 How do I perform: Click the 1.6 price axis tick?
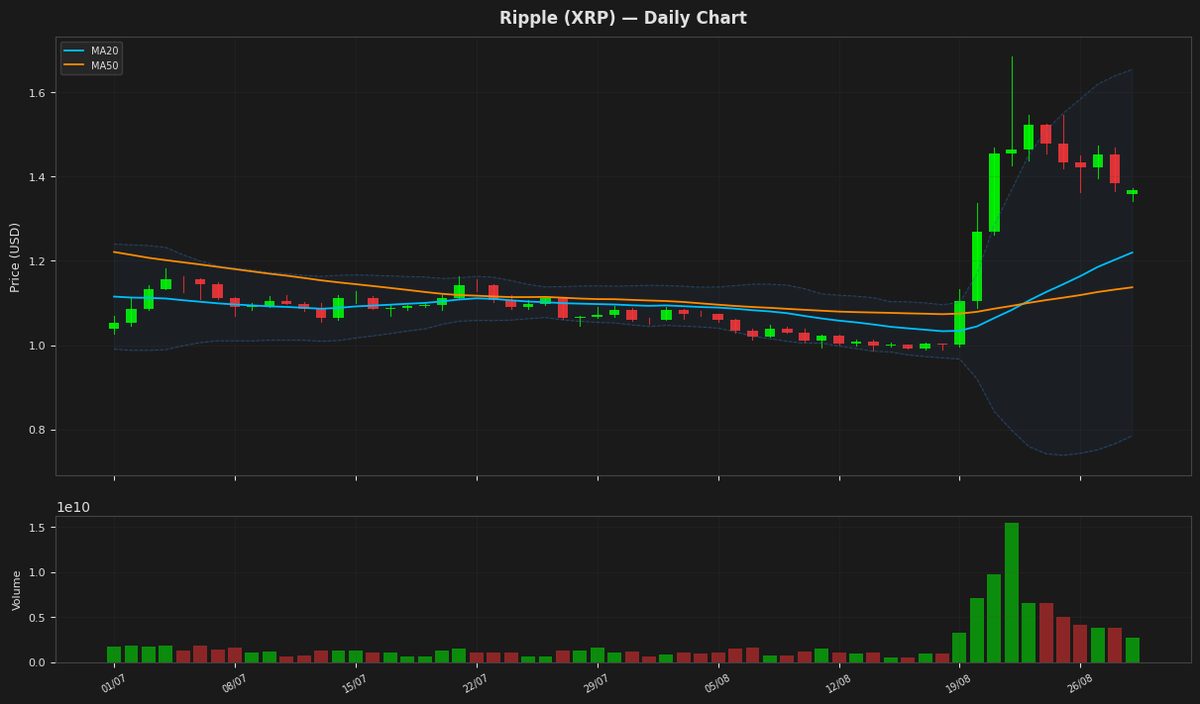pos(38,93)
